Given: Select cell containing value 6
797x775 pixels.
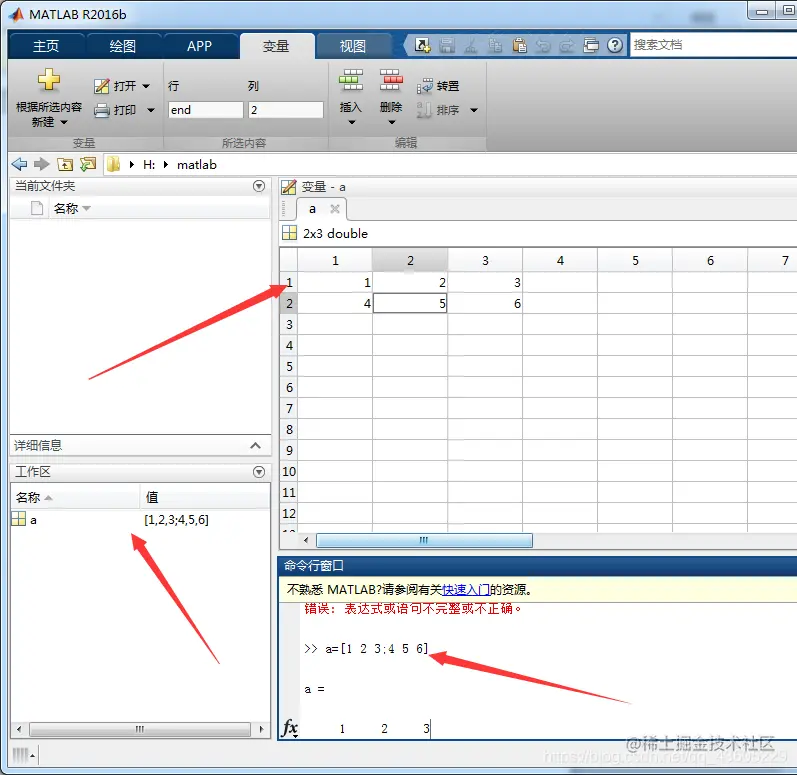Looking at the screenshot, I should 485,303.
